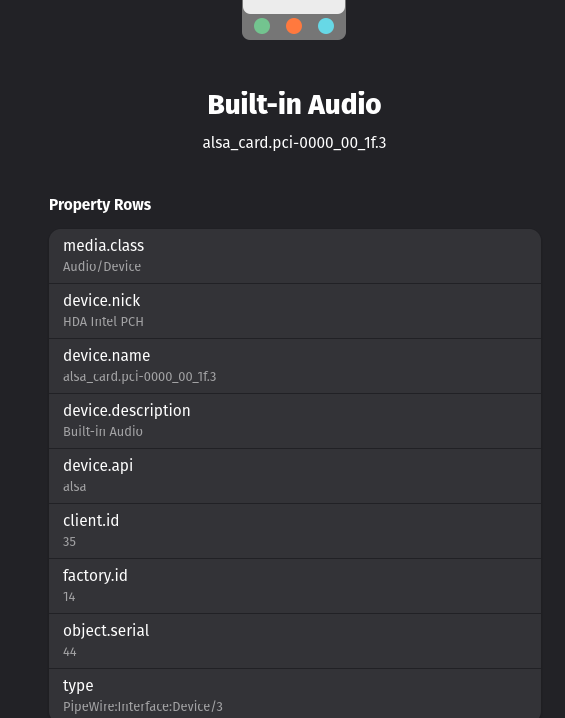The image size is (565, 718).
Task: Click the Built-in Audio title
Action: coord(294,104)
